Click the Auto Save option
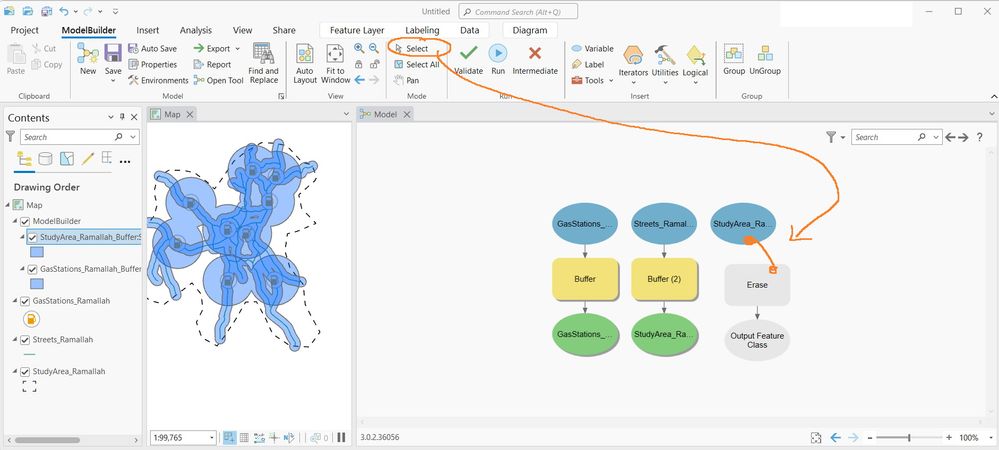This screenshot has width=999, height=450. pos(152,48)
